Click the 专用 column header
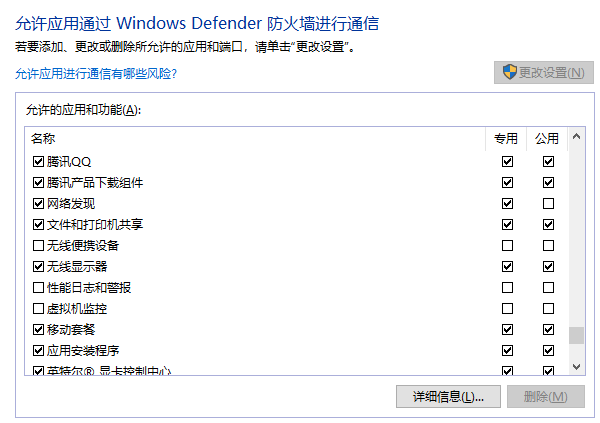Image resolution: width=600 pixels, height=423 pixels. click(507, 138)
